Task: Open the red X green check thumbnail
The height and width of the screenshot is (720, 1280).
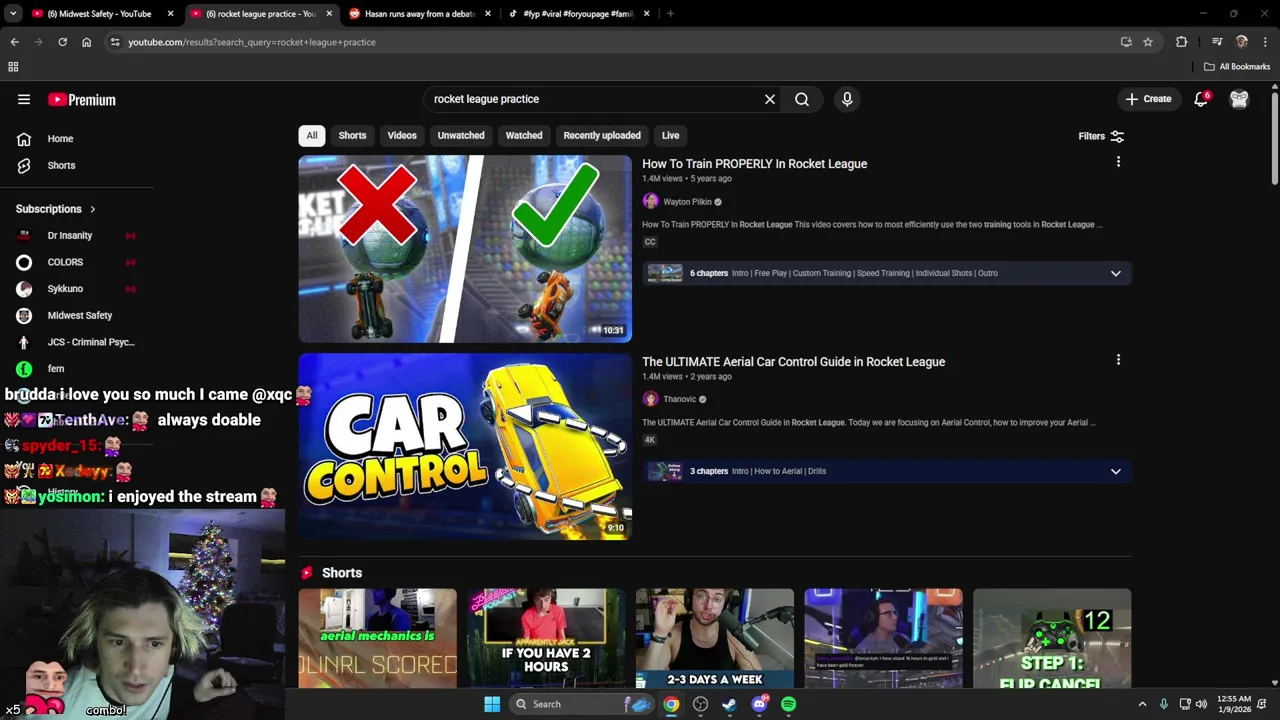Action: (465, 249)
